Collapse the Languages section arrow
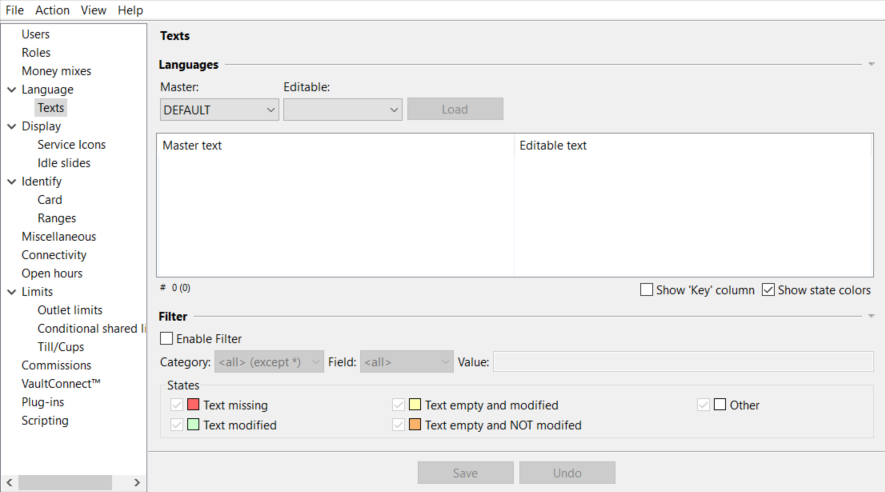This screenshot has height=492, width=885. [x=871, y=64]
